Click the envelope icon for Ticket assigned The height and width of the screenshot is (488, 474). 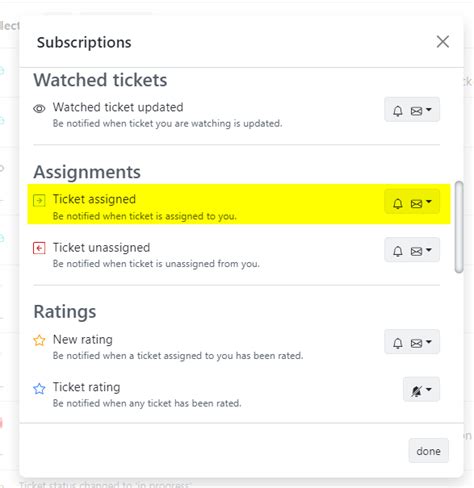click(417, 203)
